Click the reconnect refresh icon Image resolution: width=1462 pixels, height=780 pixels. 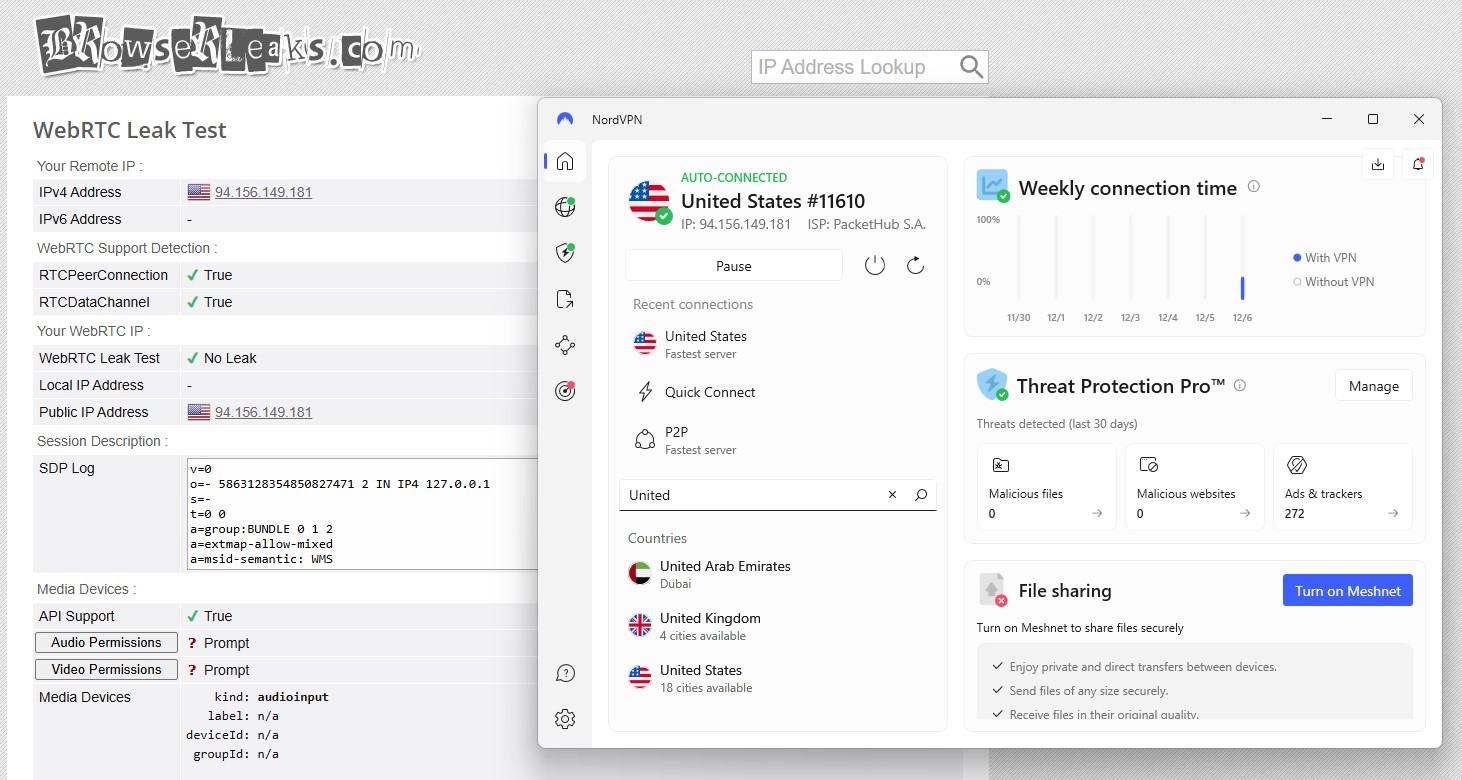coord(915,266)
